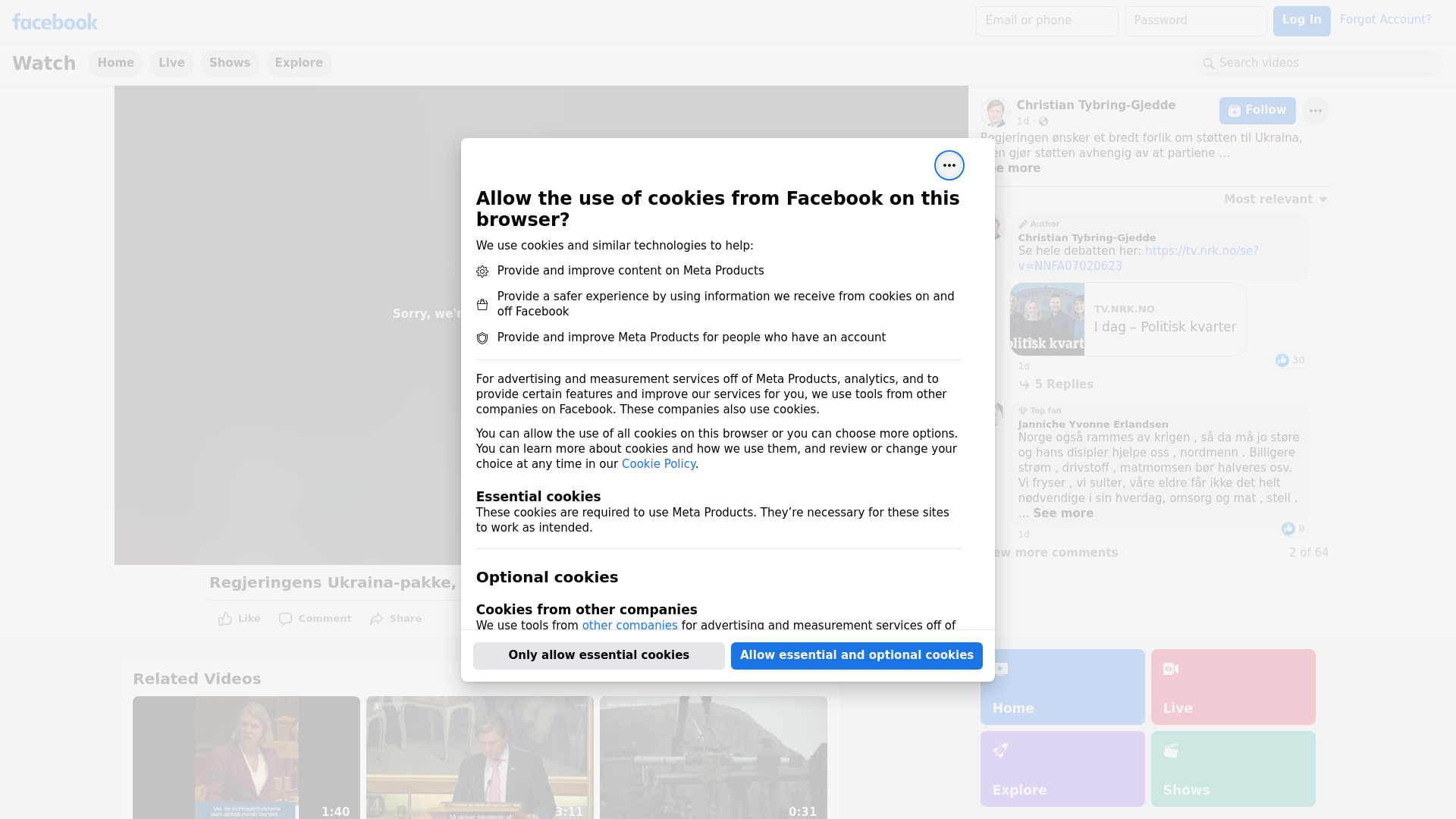Click the like reaction icon showing 8

[x=1288, y=529]
